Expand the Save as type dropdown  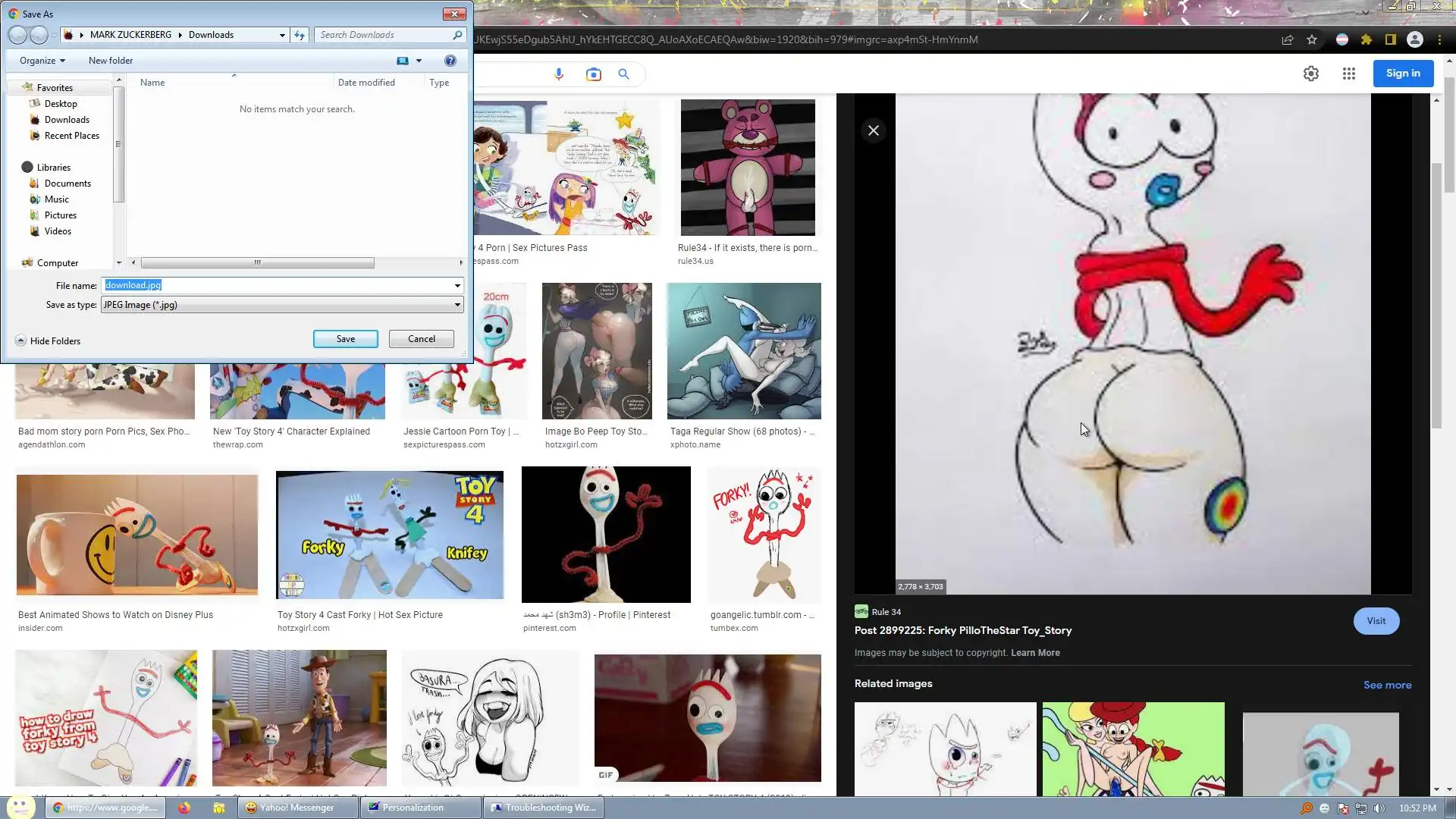pos(457,305)
